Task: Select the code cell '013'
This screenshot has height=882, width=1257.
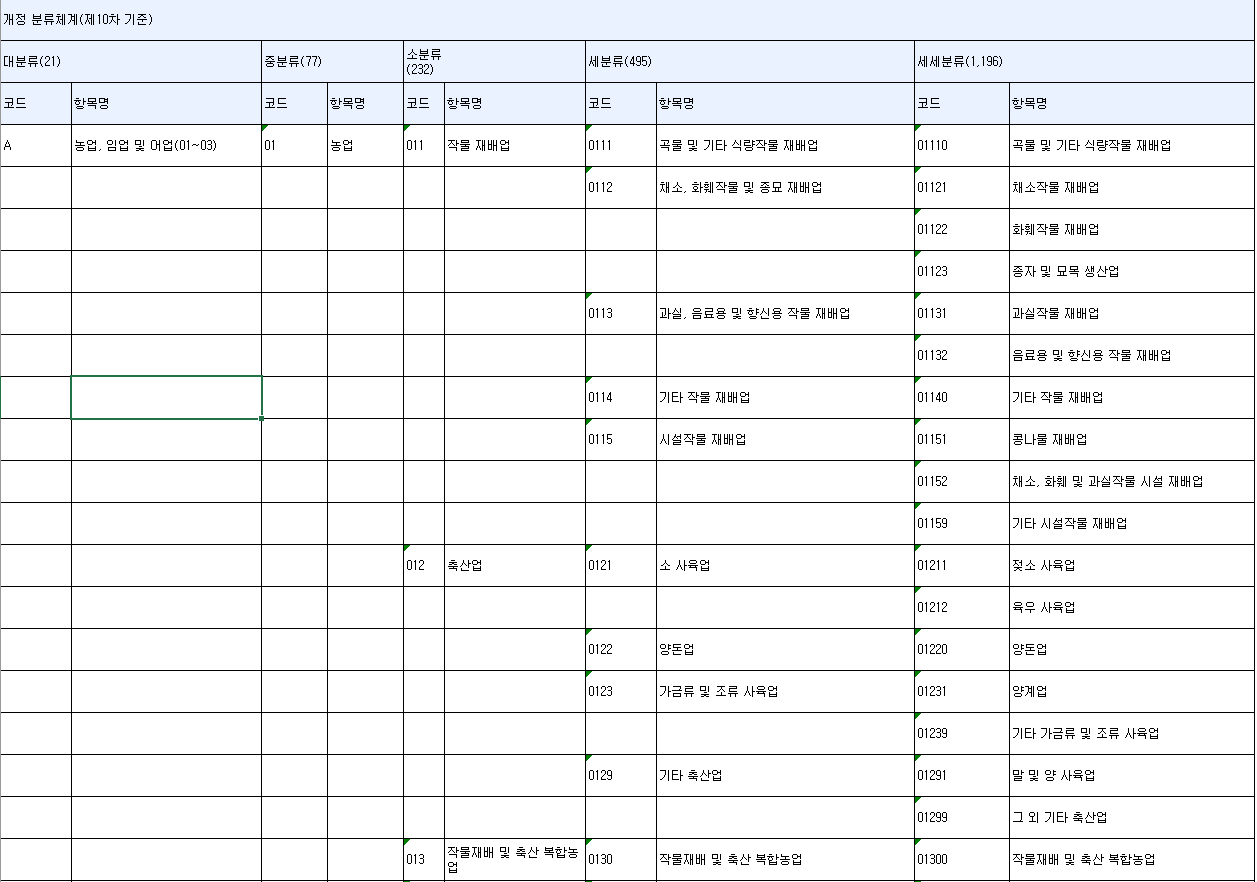Action: 424,859
